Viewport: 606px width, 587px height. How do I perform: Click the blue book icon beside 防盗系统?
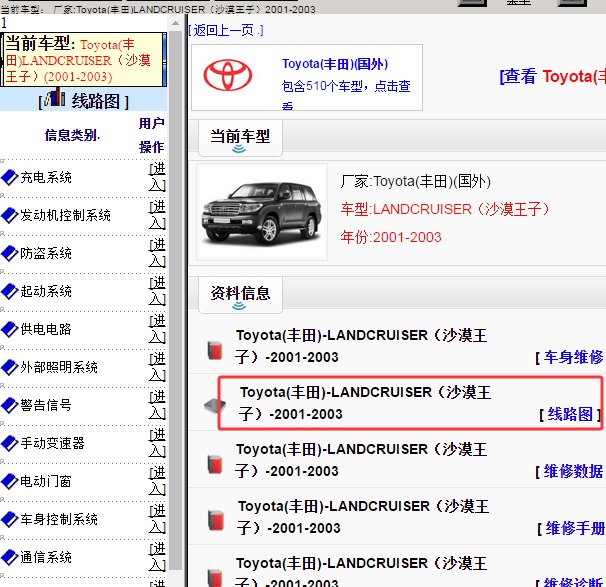(10, 253)
